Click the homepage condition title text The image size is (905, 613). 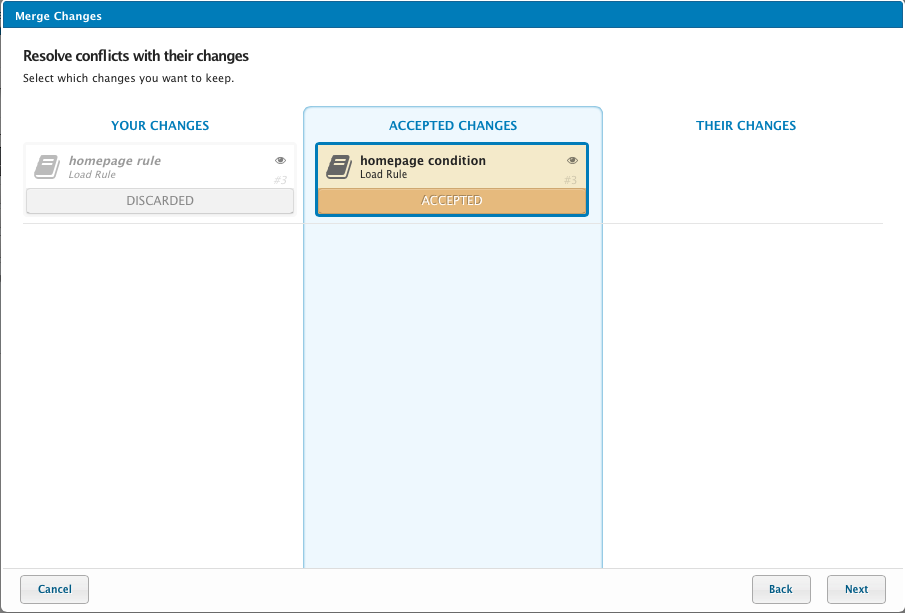click(x=423, y=161)
